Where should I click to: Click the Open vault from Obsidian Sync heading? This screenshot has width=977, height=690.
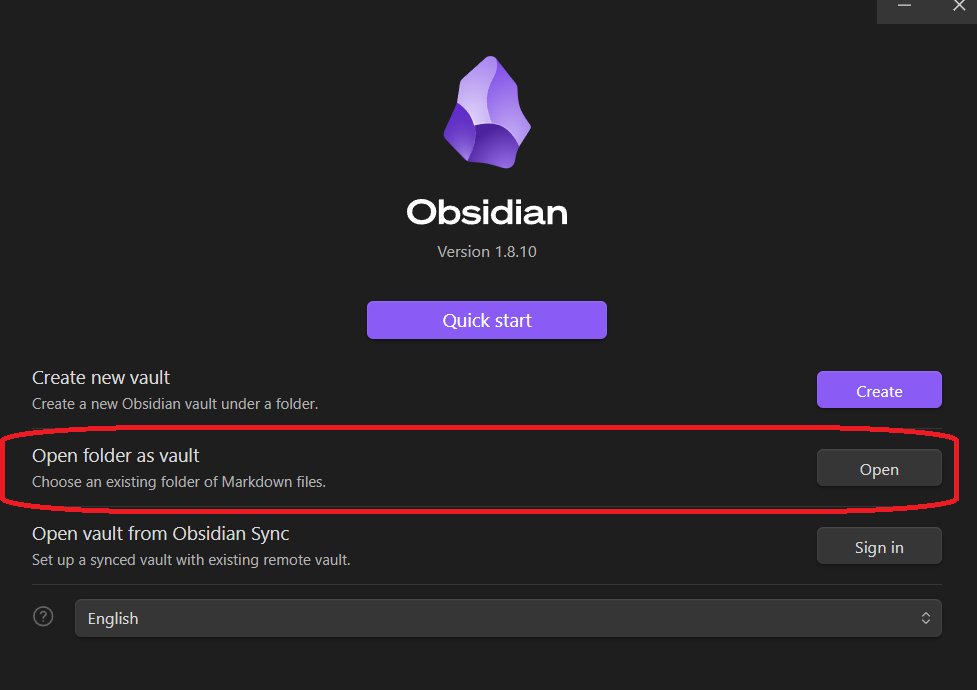160,533
